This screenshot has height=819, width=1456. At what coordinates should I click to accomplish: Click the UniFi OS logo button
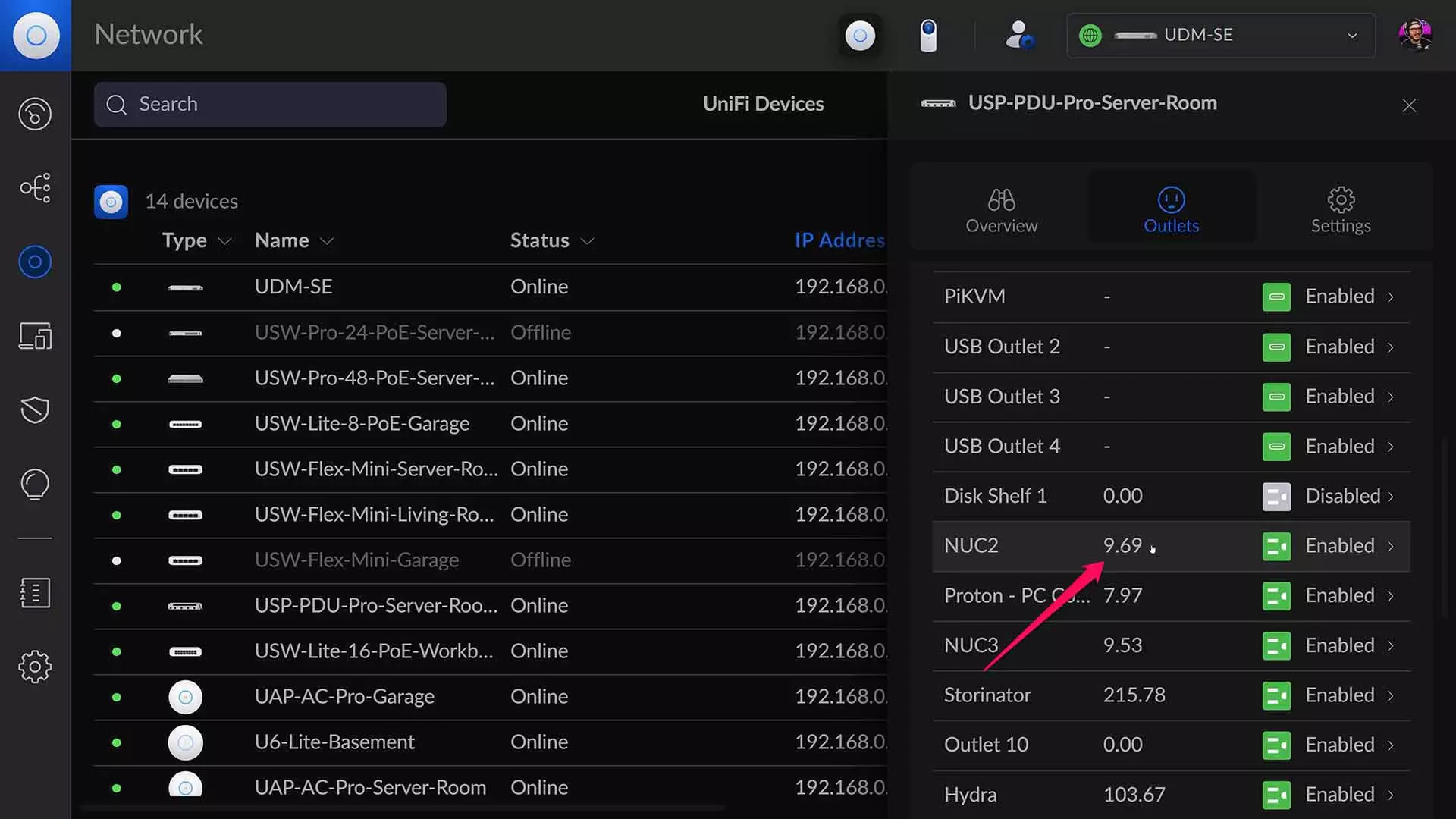click(x=36, y=36)
